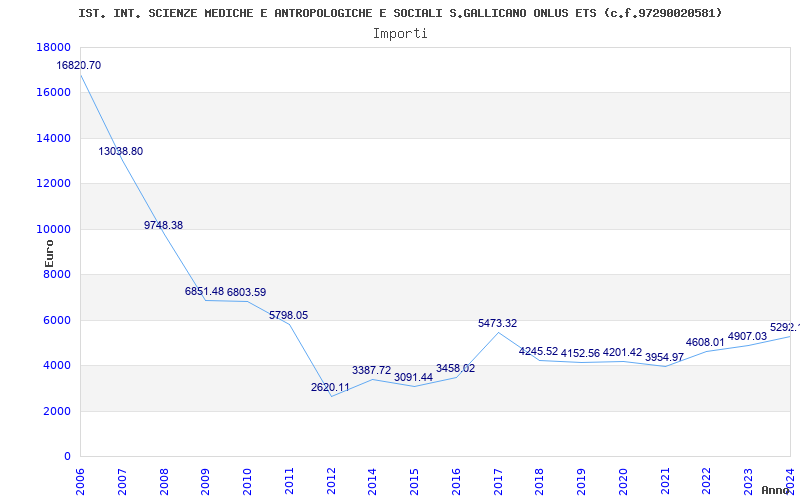Select the data label 16820.70
This screenshot has height=500, width=800.
(79, 65)
